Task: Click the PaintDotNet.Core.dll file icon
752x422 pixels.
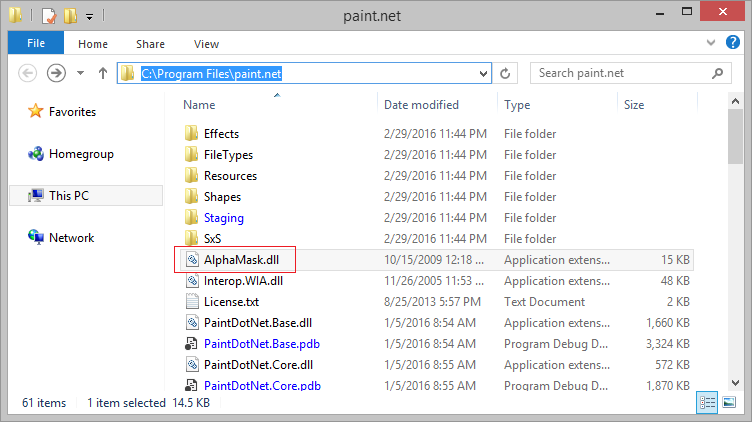Action: coord(192,365)
